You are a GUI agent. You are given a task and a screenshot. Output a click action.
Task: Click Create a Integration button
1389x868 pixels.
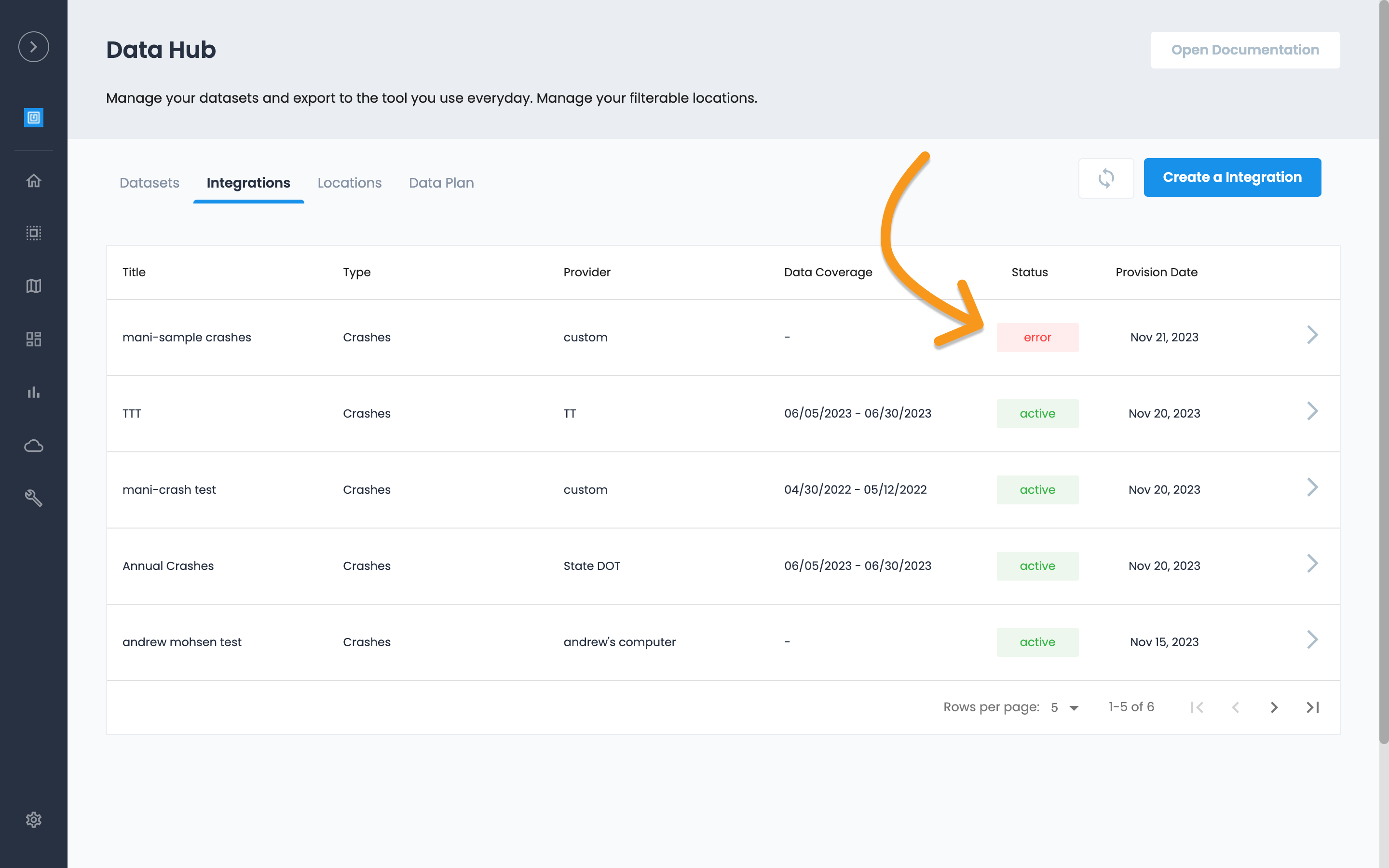pyautogui.click(x=1232, y=177)
